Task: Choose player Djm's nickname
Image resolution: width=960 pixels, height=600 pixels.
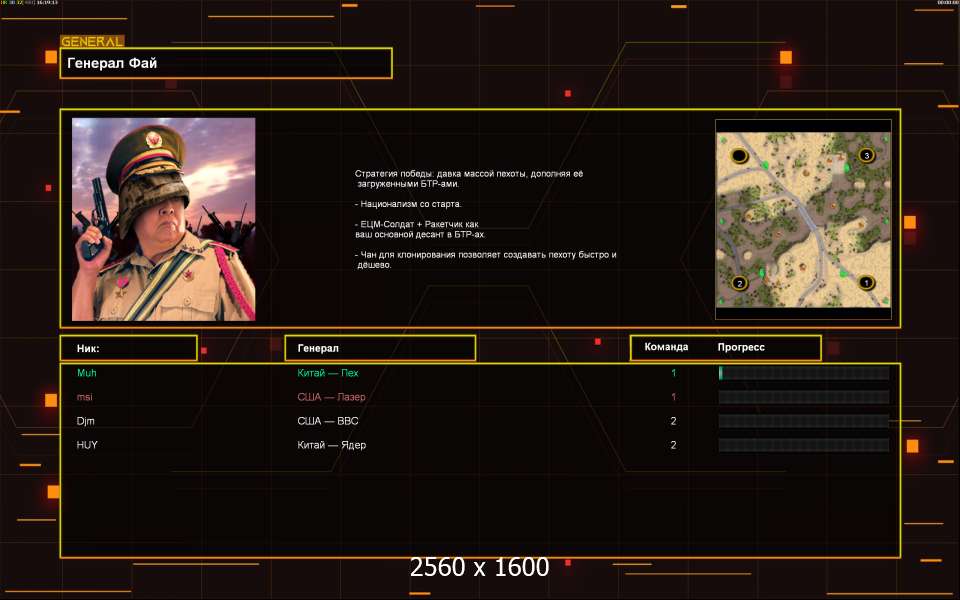Action: [x=86, y=421]
